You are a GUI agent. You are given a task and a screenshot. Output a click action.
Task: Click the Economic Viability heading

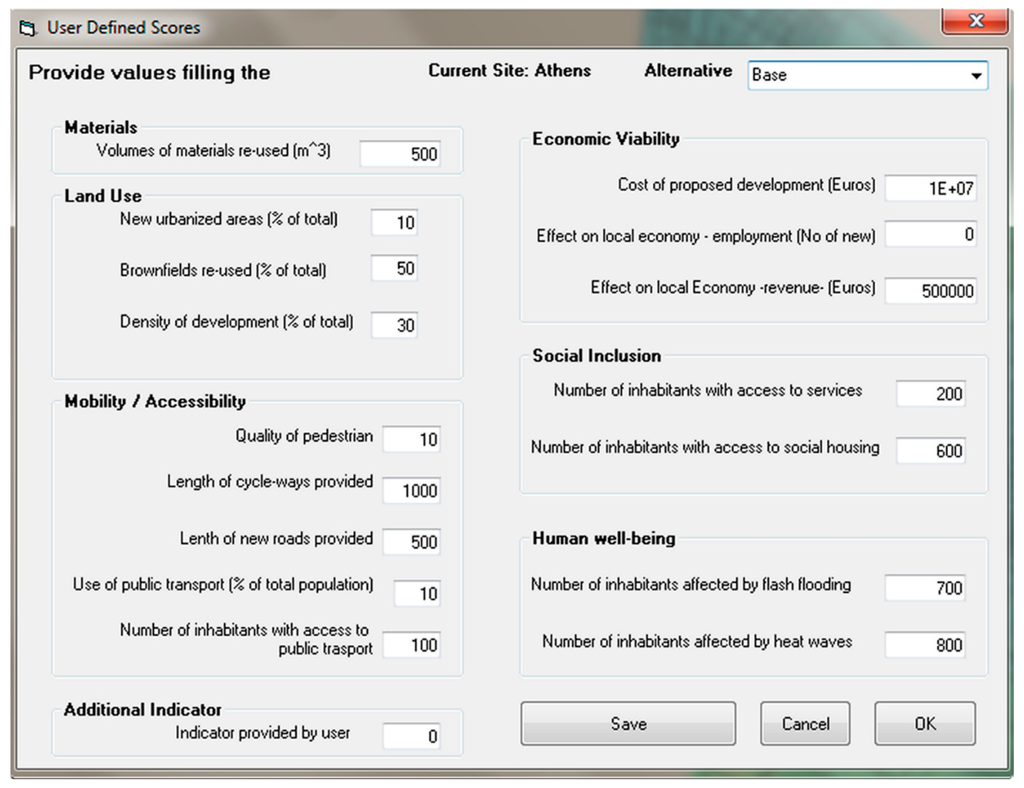click(605, 138)
